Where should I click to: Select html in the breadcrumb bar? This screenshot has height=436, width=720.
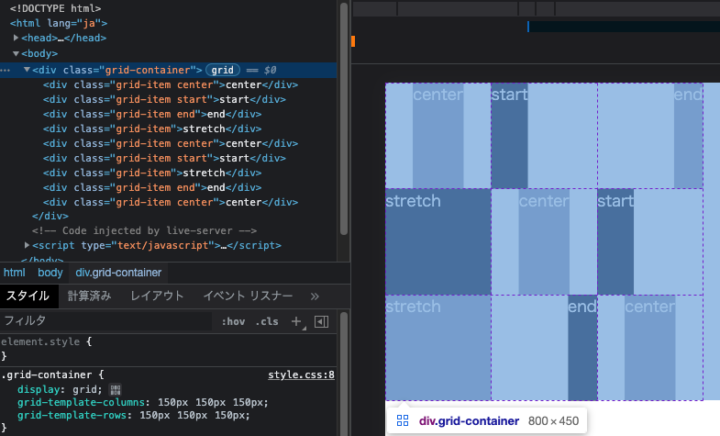(x=14, y=273)
